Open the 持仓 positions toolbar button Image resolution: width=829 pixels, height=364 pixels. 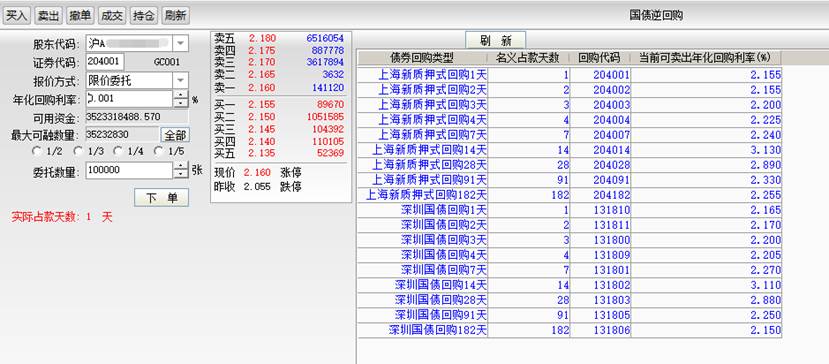coord(144,16)
